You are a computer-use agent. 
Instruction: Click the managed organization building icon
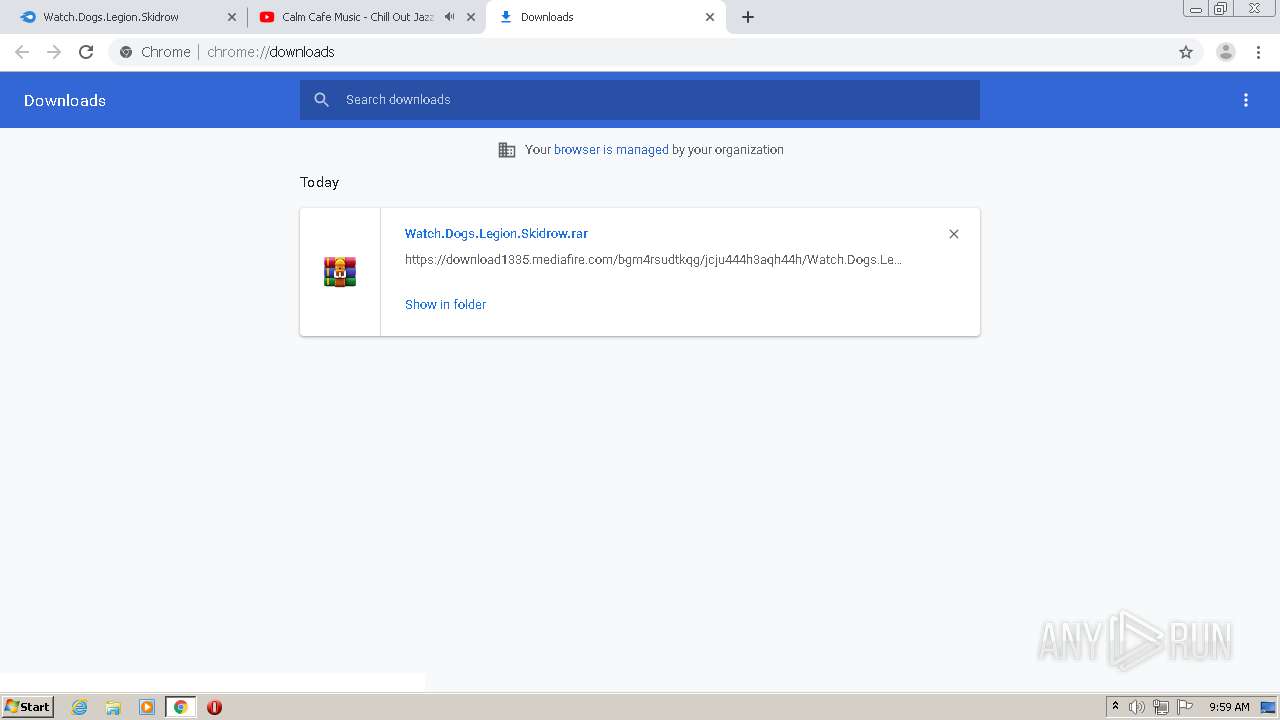pos(507,150)
